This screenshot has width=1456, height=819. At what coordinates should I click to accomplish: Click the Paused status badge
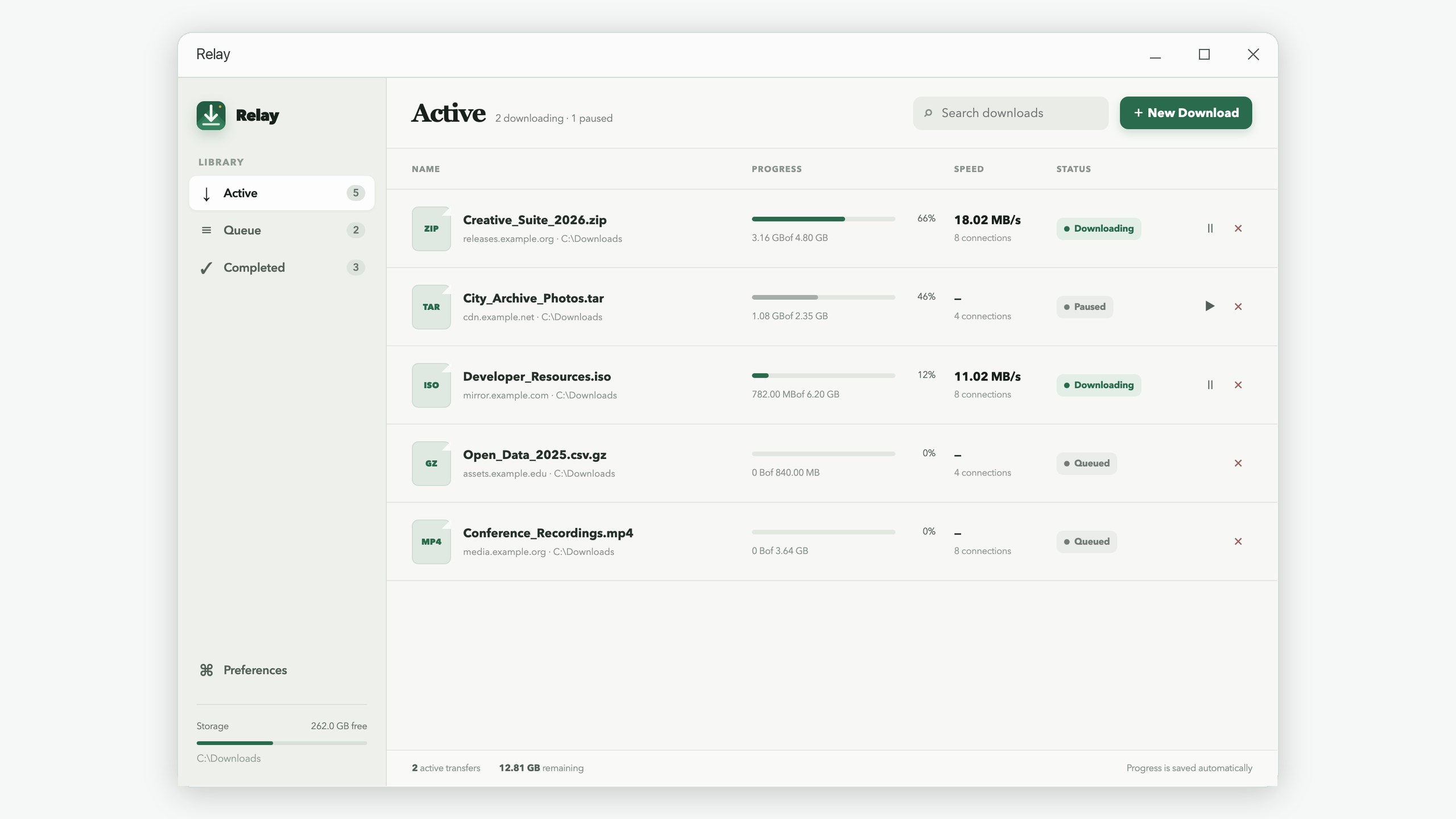[1085, 307]
